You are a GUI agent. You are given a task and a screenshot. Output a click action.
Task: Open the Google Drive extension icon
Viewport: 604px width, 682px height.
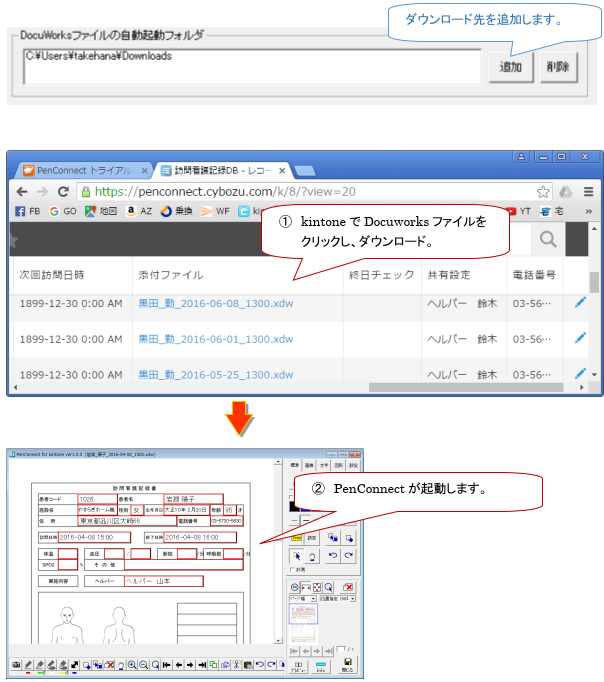pos(565,192)
